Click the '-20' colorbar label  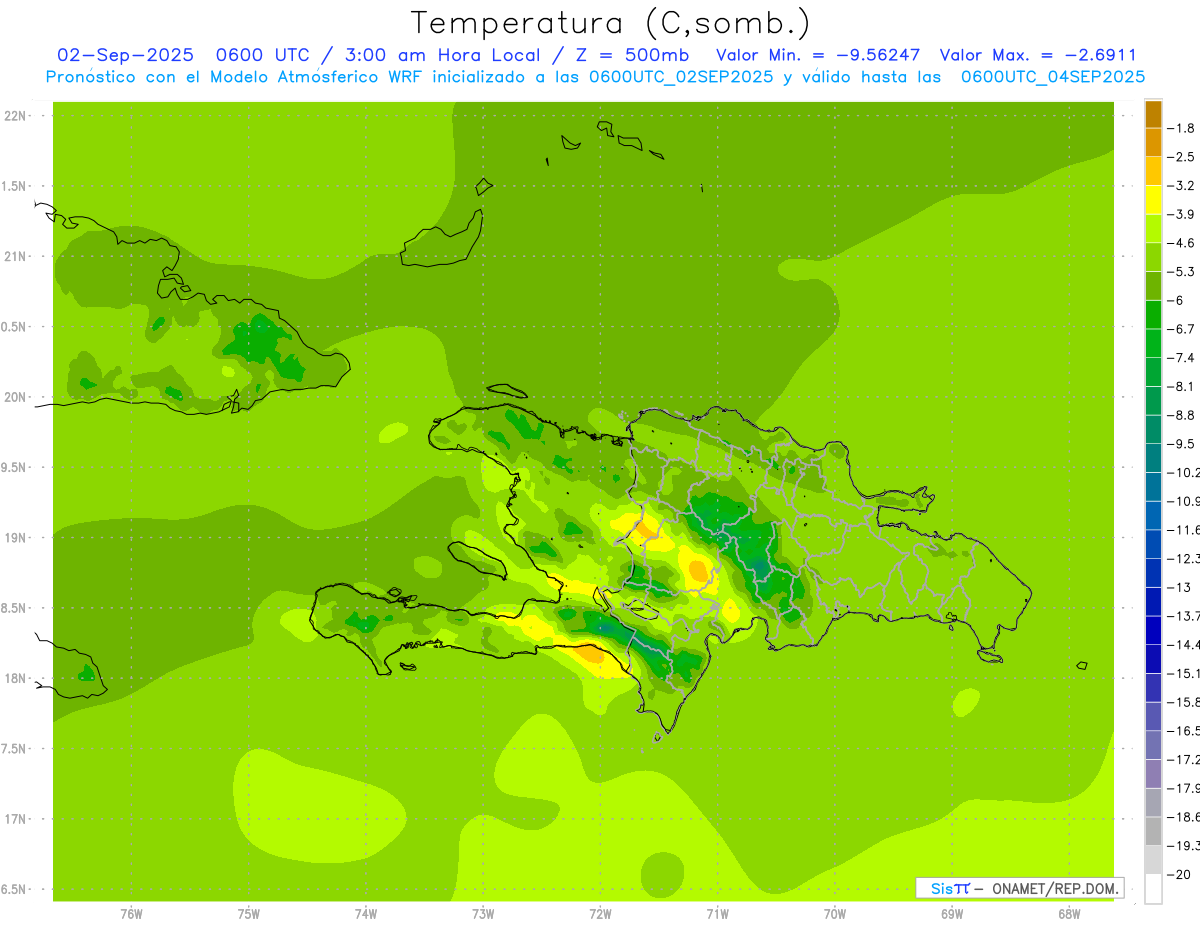pyautogui.click(x=1179, y=874)
